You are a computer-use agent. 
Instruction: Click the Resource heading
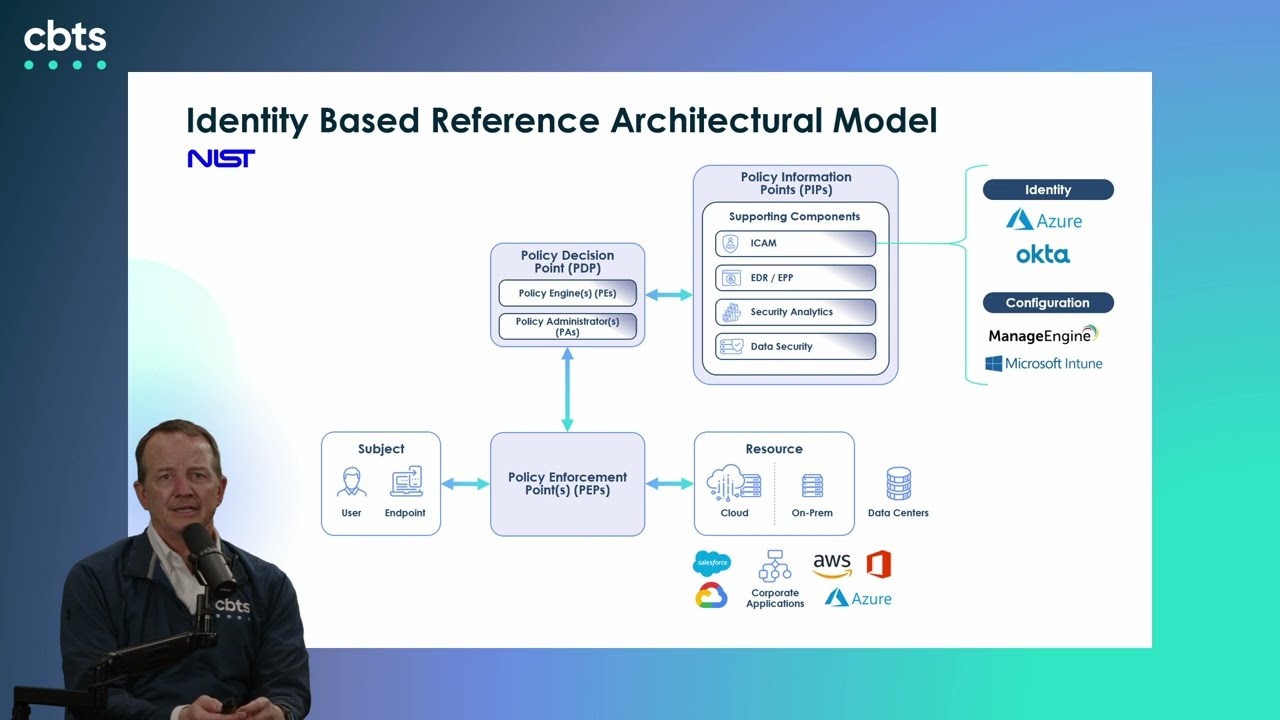tap(774, 449)
